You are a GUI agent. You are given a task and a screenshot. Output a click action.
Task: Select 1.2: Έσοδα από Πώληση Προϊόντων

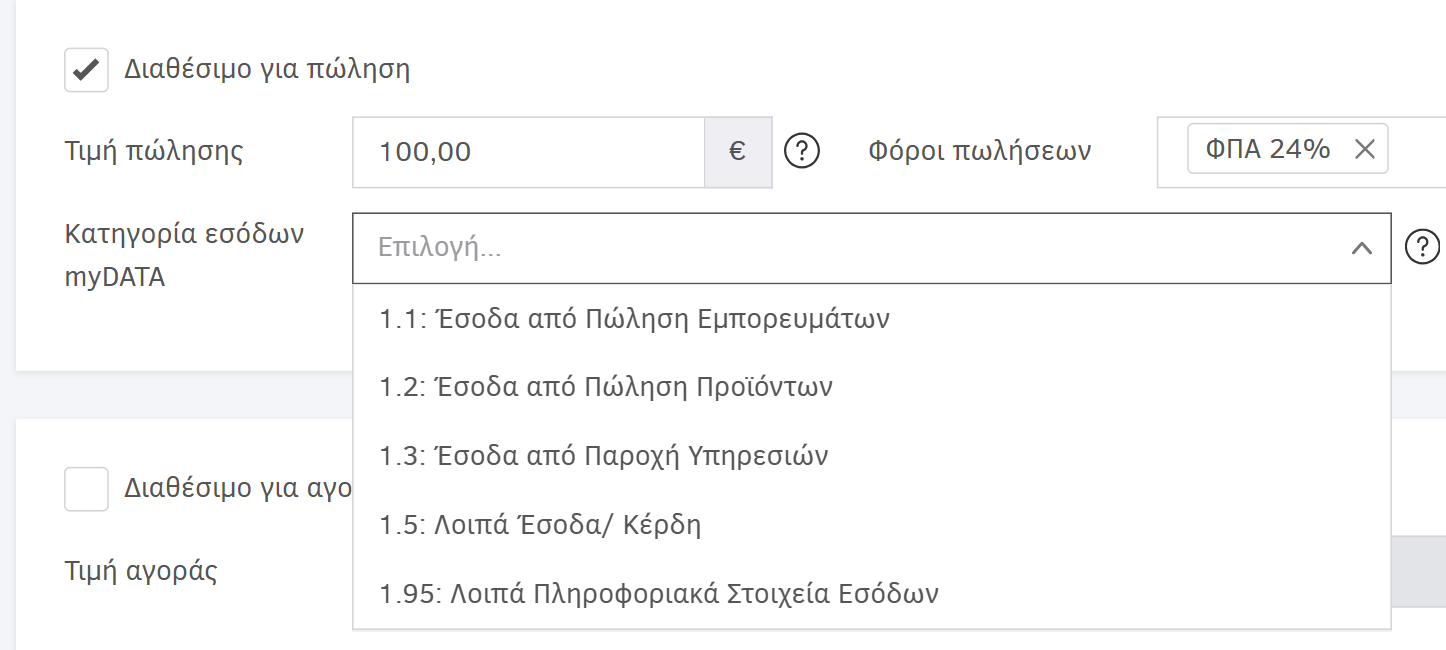point(606,387)
